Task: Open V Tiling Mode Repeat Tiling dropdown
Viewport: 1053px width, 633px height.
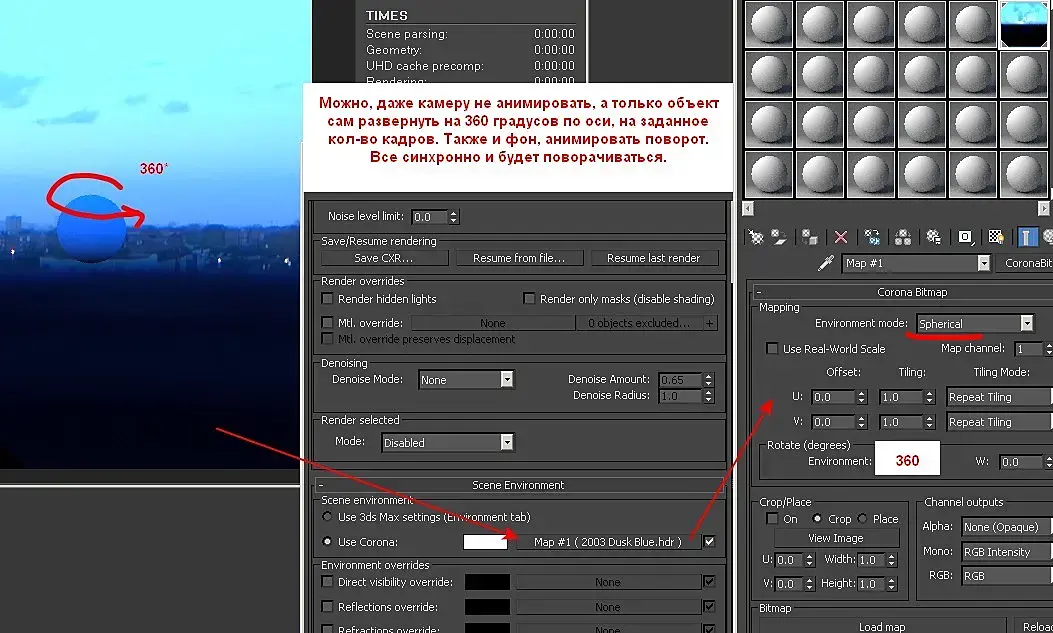Action: [x=999, y=422]
